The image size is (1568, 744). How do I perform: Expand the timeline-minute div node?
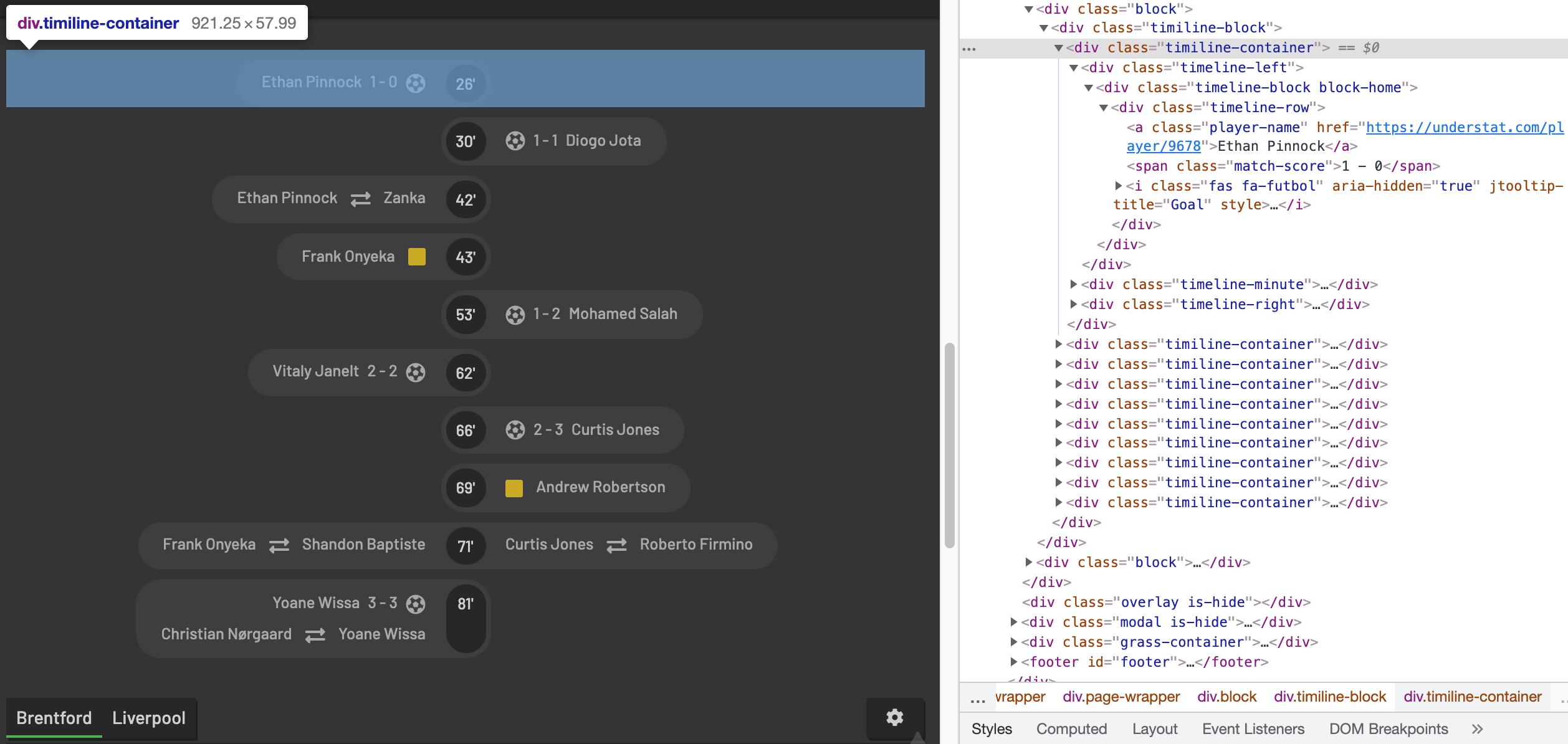tap(1073, 285)
